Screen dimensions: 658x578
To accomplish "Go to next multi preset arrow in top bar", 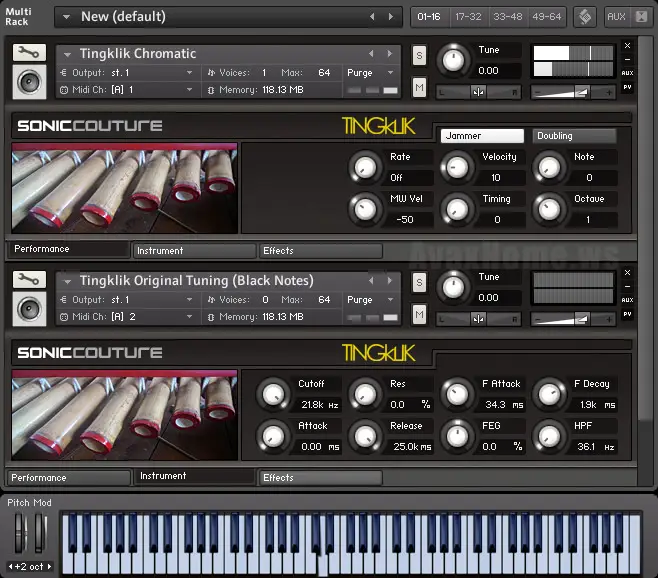I will [x=391, y=17].
